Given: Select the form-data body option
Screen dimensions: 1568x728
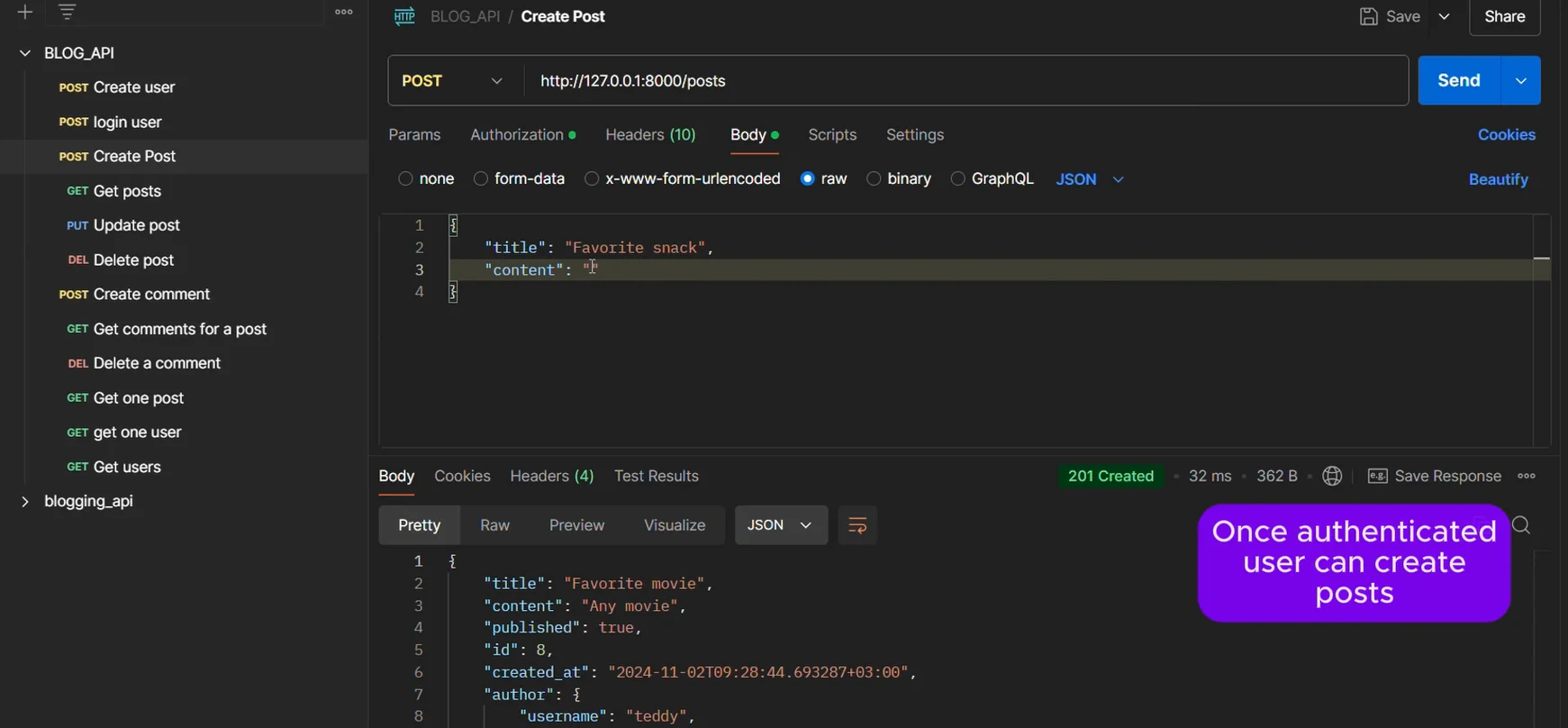Looking at the screenshot, I should click(481, 178).
